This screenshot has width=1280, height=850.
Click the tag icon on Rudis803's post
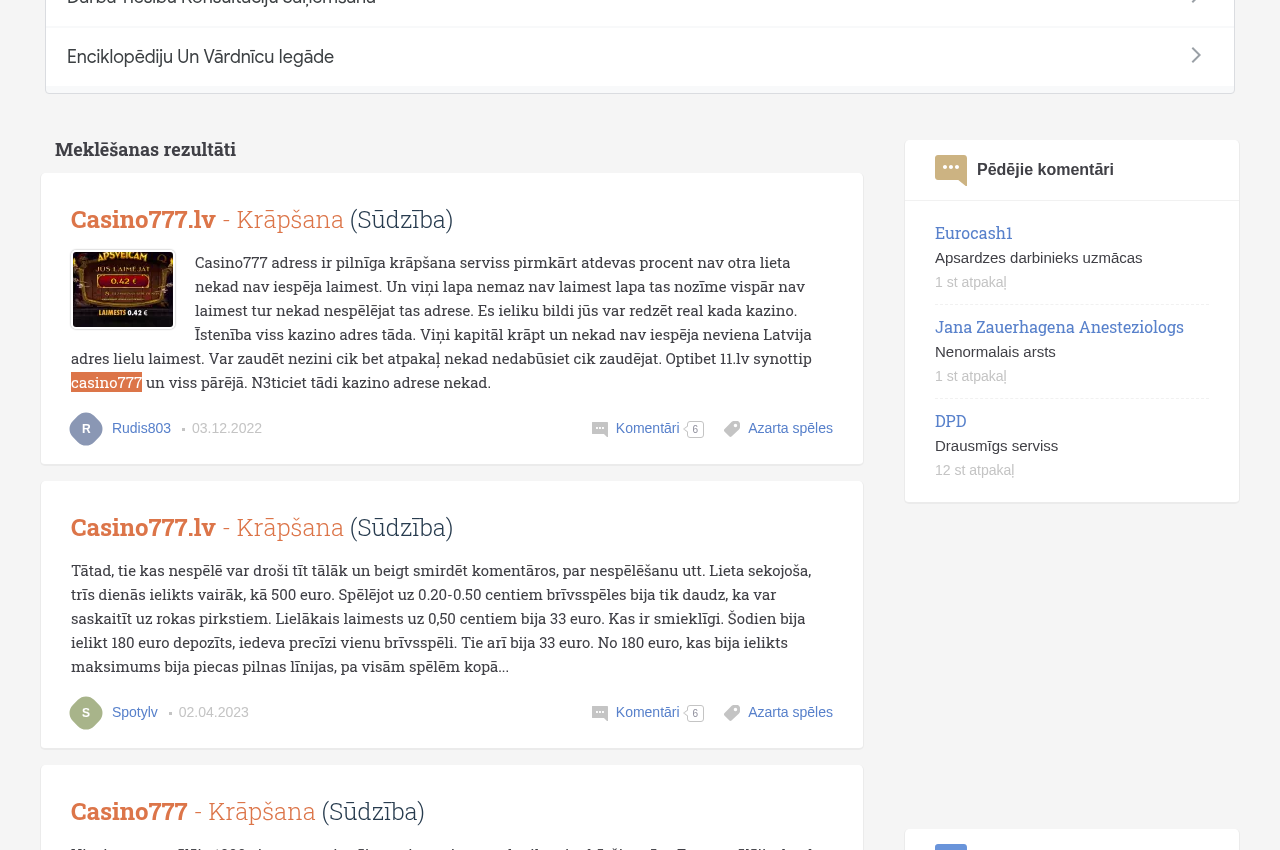tap(732, 429)
